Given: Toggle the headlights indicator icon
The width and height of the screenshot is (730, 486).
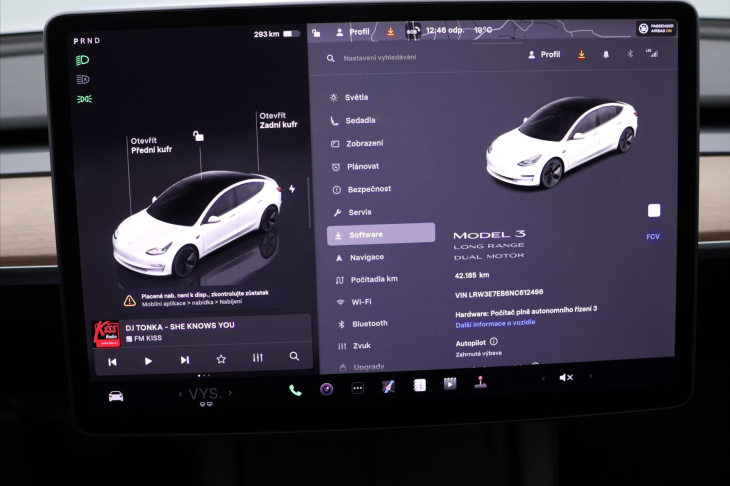Looking at the screenshot, I should 83,60.
